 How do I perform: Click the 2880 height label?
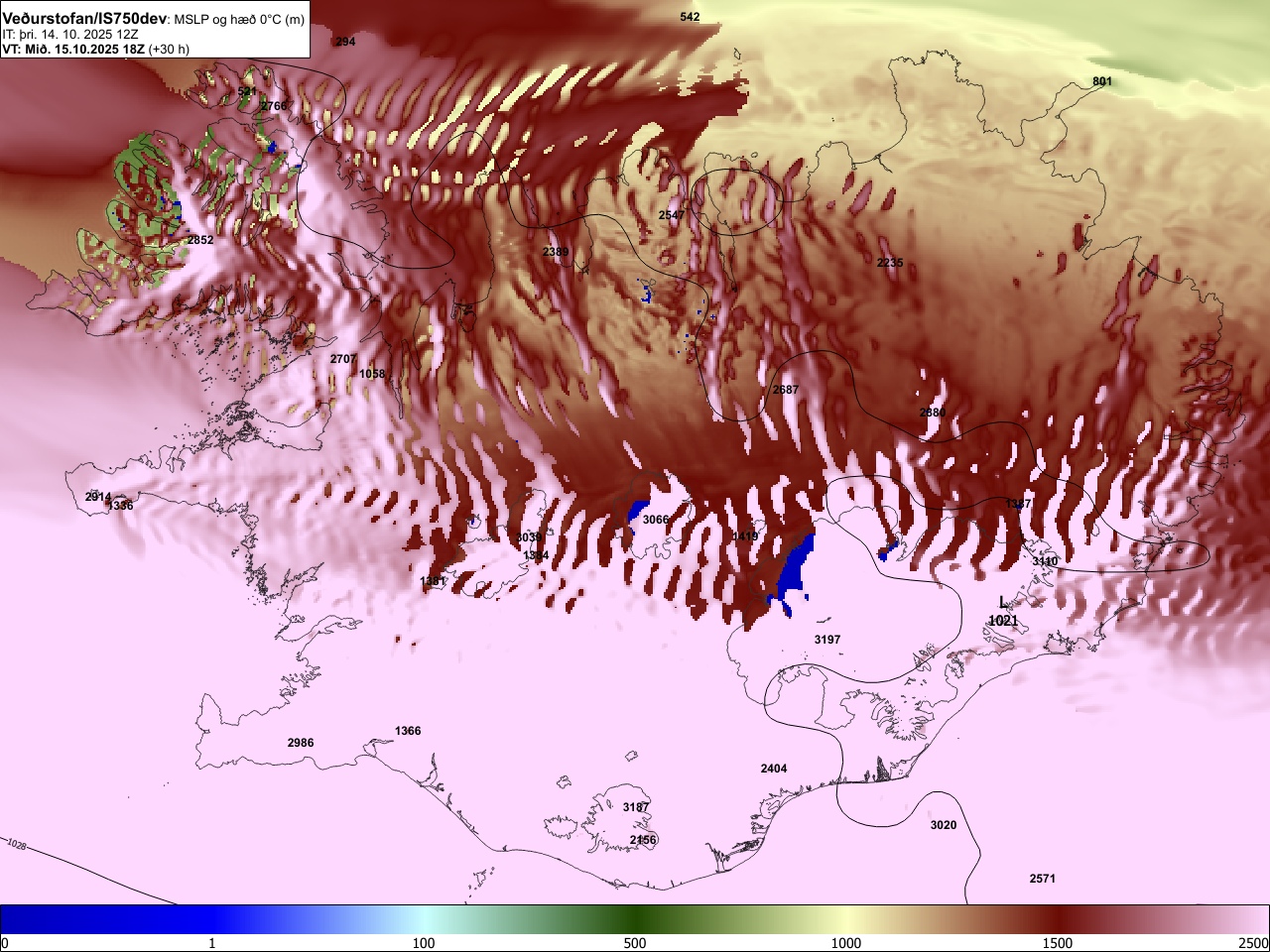(x=933, y=413)
